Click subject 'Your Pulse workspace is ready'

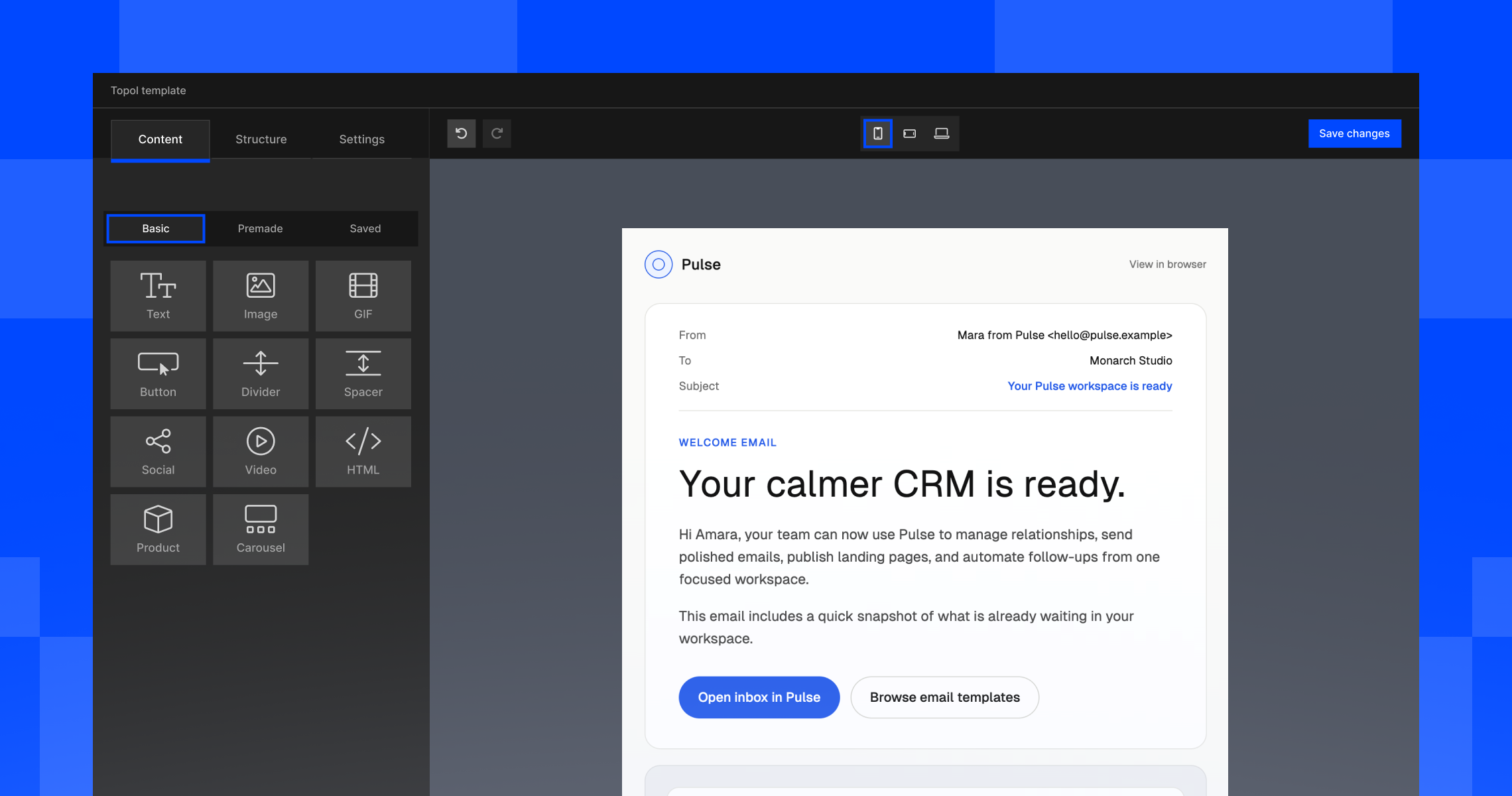pos(1090,386)
